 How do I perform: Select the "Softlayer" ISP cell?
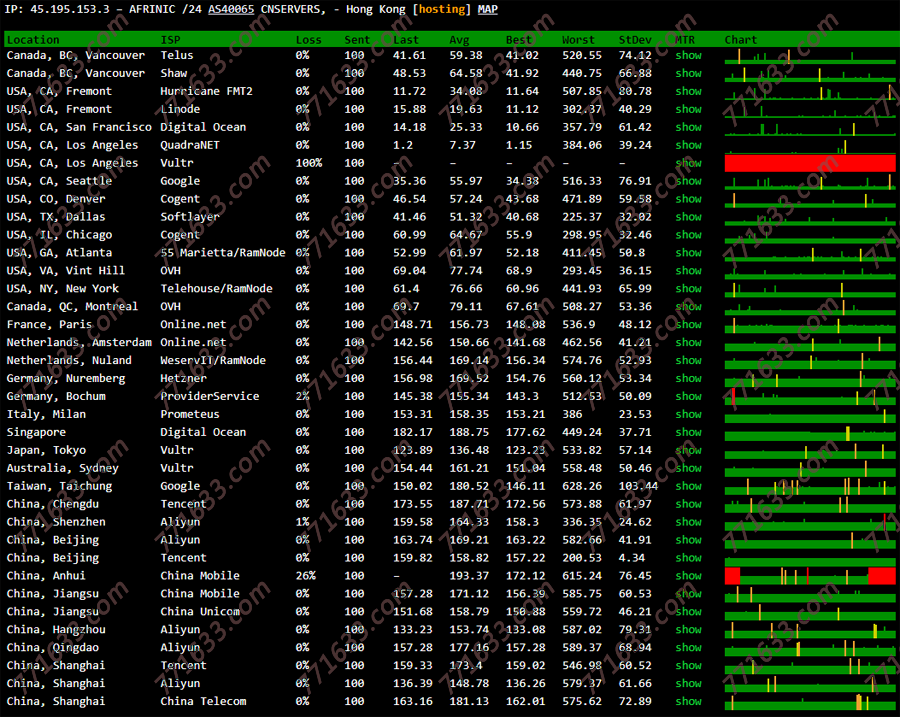tap(190, 216)
